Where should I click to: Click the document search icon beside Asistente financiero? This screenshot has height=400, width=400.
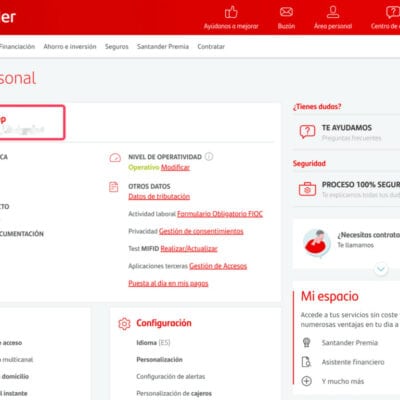click(x=306, y=362)
